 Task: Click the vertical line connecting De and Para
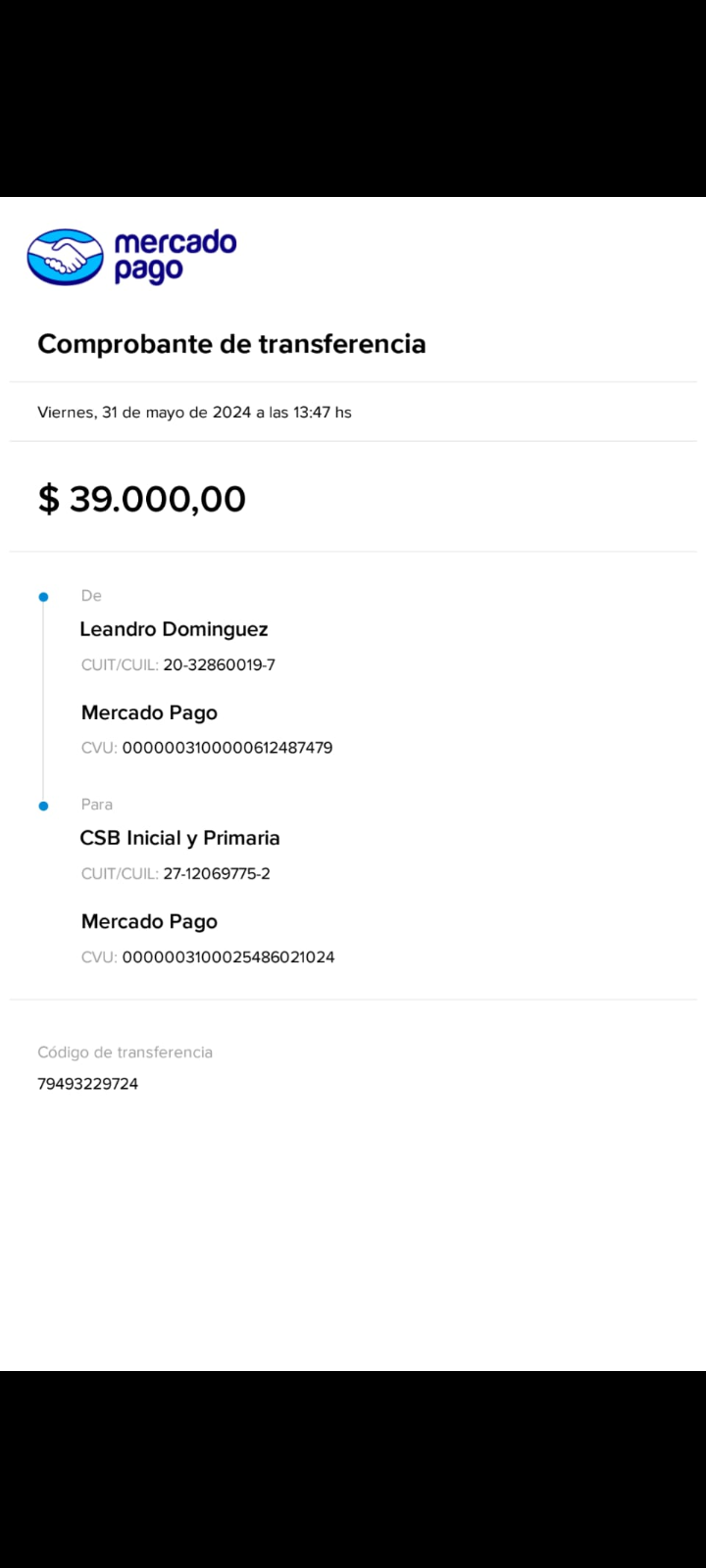(x=43, y=701)
